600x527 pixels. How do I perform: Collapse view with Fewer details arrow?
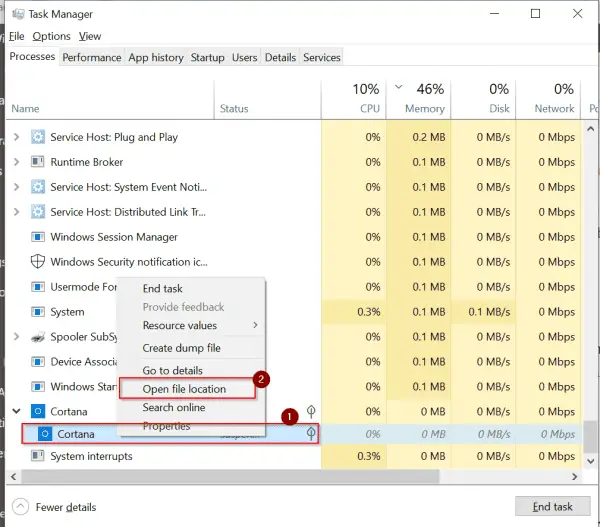point(20,507)
